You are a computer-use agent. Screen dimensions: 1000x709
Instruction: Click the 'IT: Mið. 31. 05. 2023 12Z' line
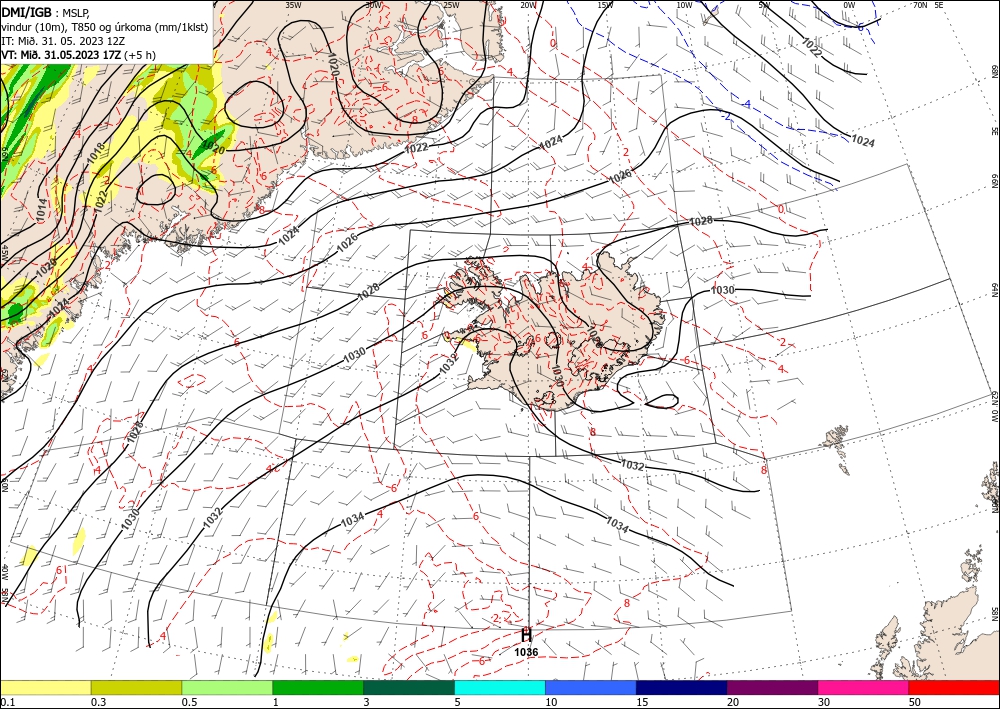coord(63,40)
